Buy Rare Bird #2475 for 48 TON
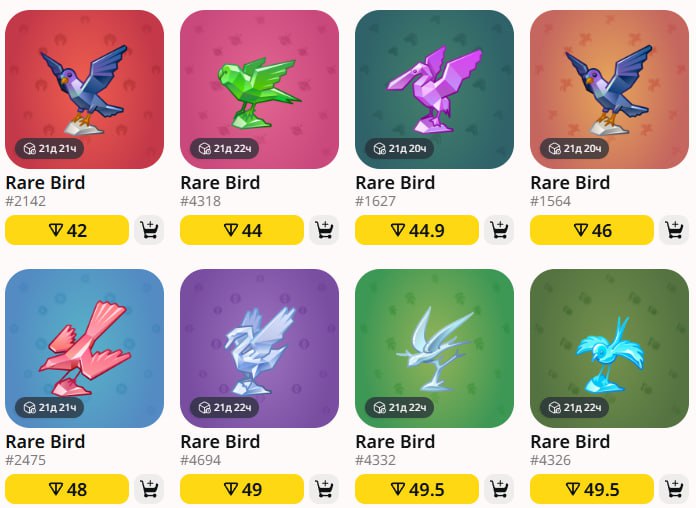The height and width of the screenshot is (508, 696). coord(67,489)
